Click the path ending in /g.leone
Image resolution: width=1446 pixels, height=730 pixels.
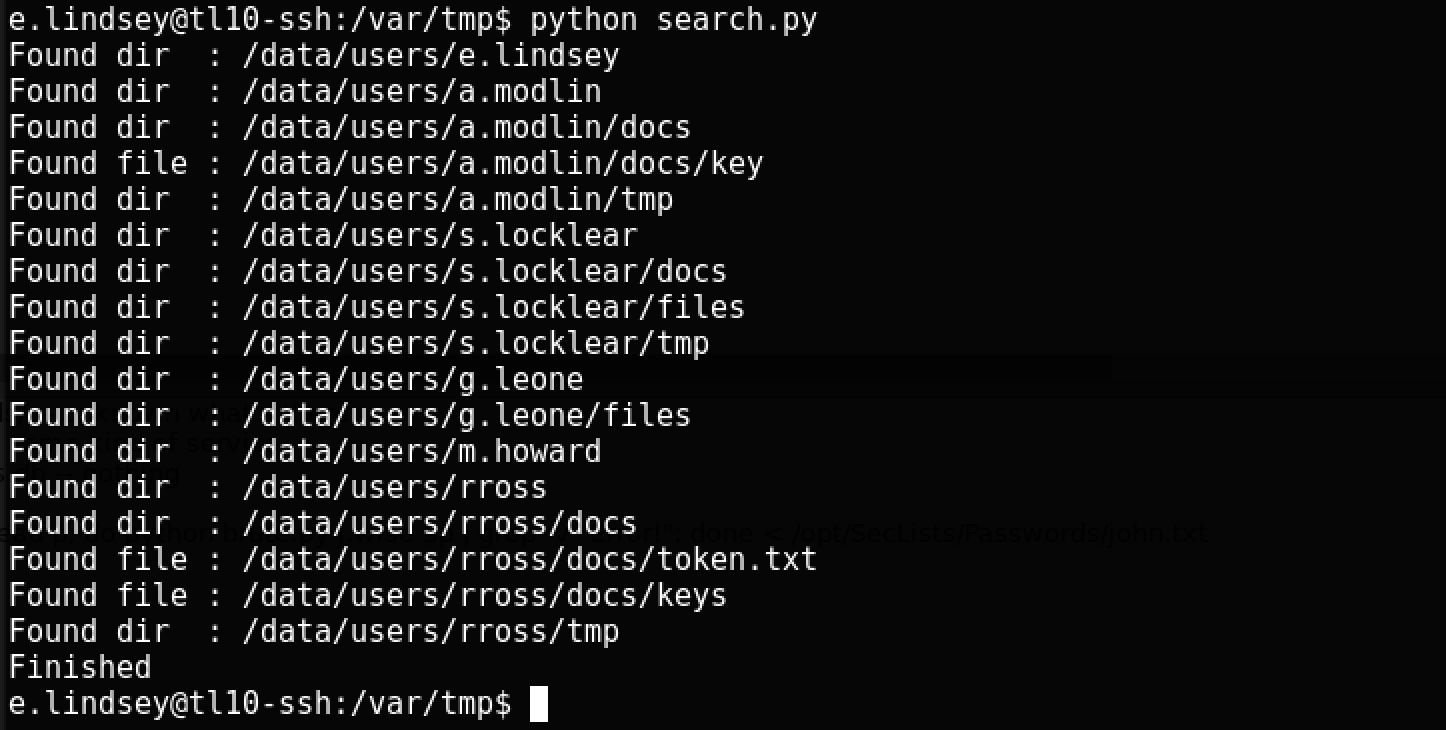click(412, 379)
